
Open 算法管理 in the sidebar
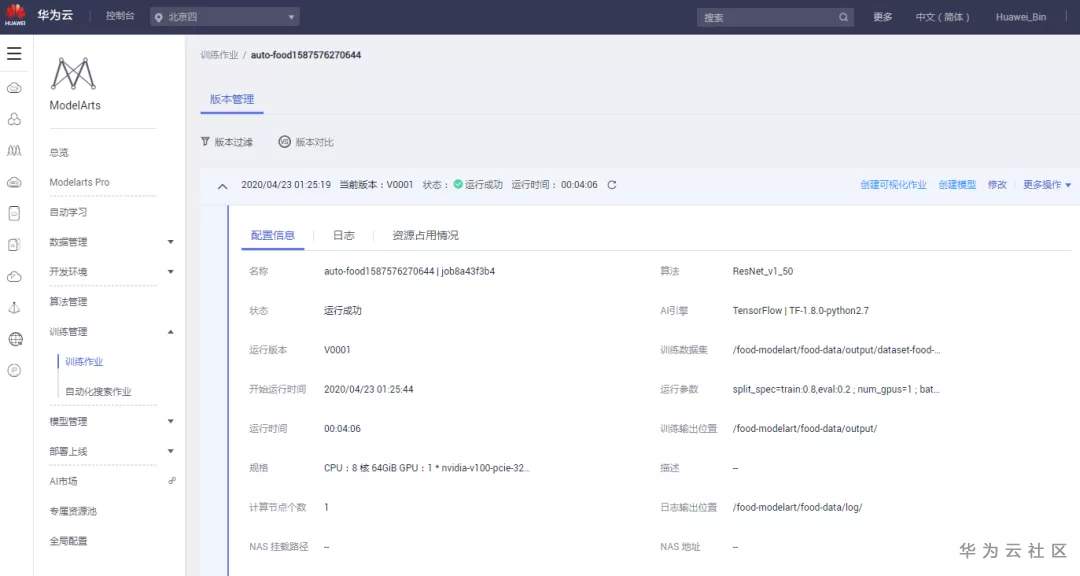68,302
